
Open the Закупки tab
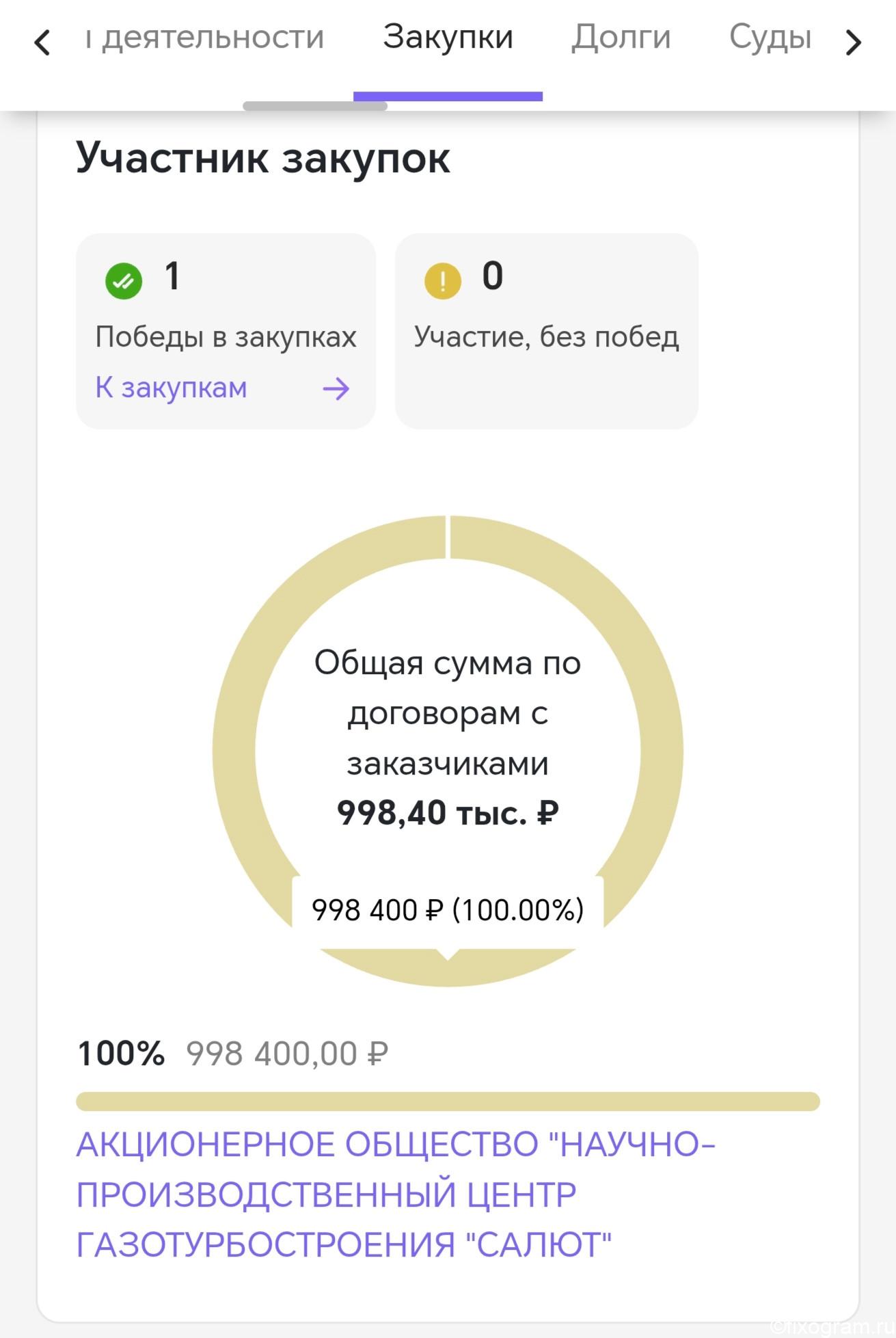coord(448,37)
